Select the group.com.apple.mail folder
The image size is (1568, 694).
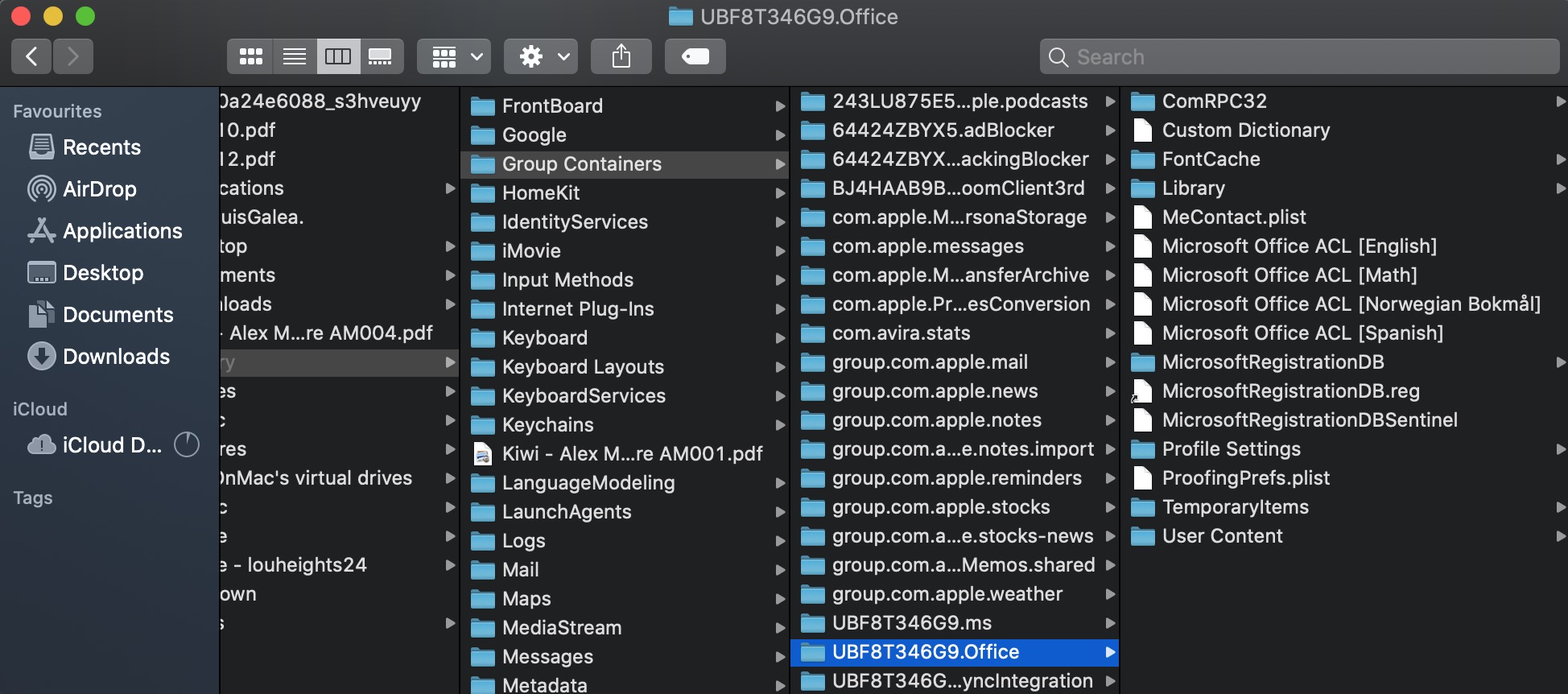(x=955, y=361)
